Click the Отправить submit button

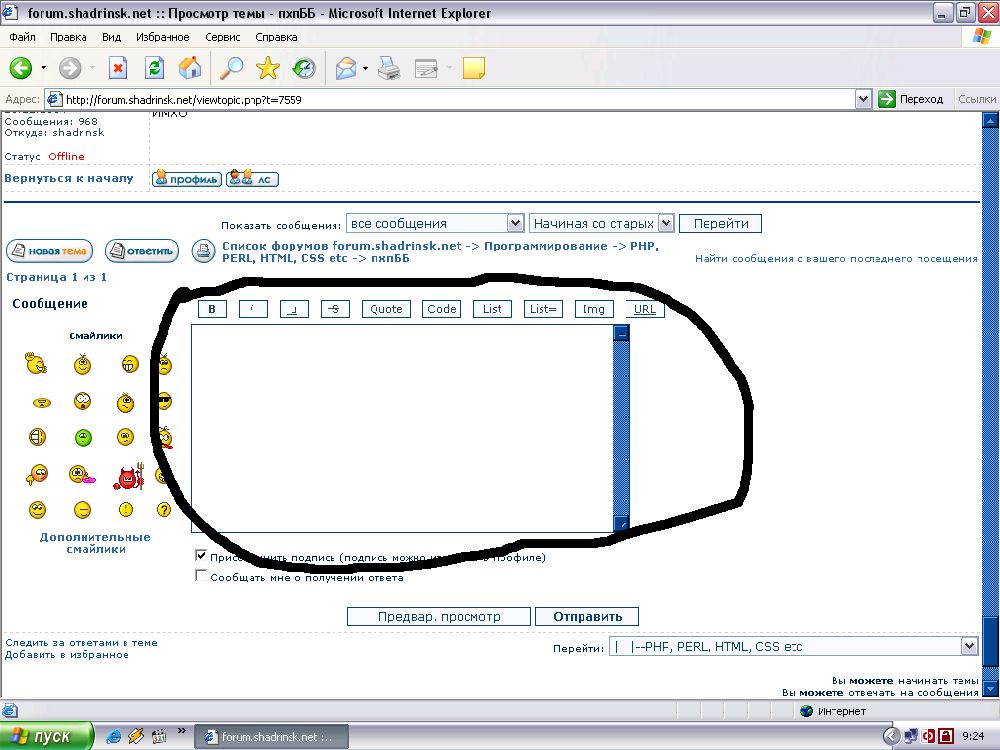point(587,617)
